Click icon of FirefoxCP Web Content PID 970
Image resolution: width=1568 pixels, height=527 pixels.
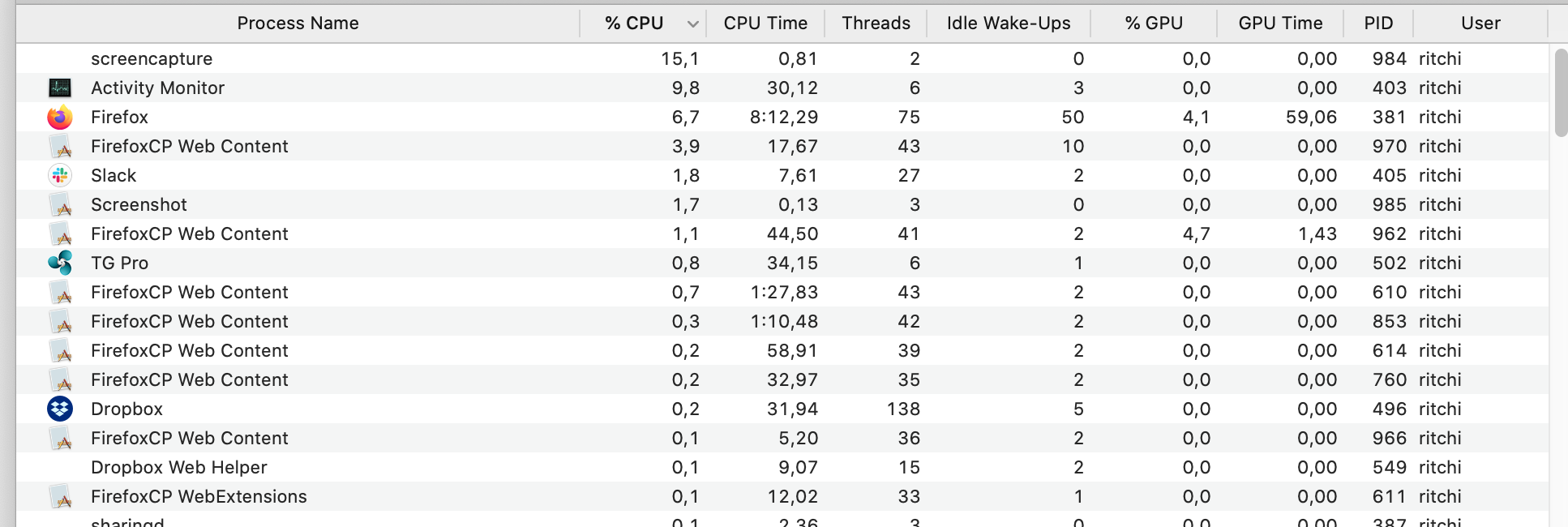pyautogui.click(x=60, y=147)
